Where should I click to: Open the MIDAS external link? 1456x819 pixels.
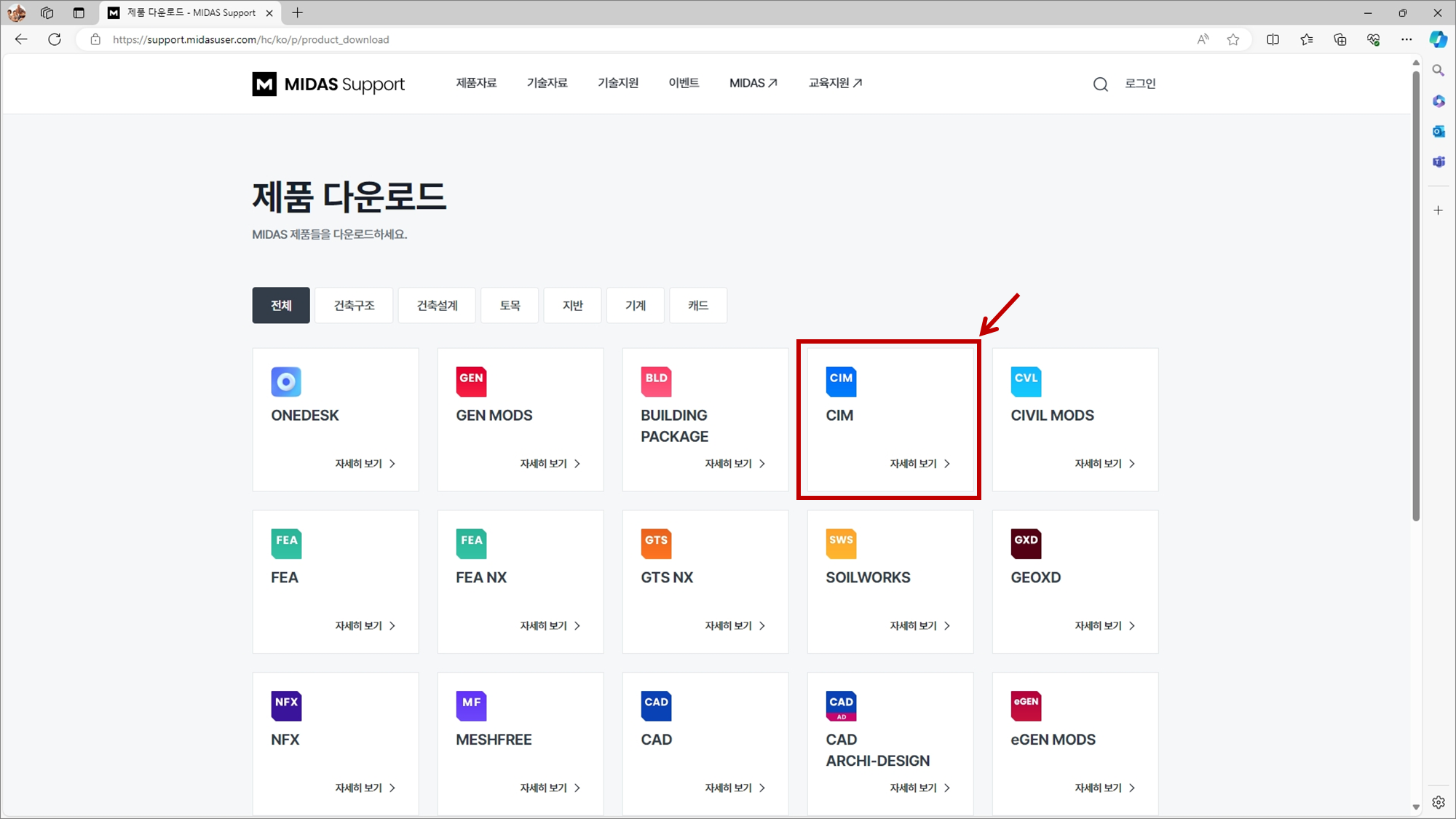pos(753,83)
